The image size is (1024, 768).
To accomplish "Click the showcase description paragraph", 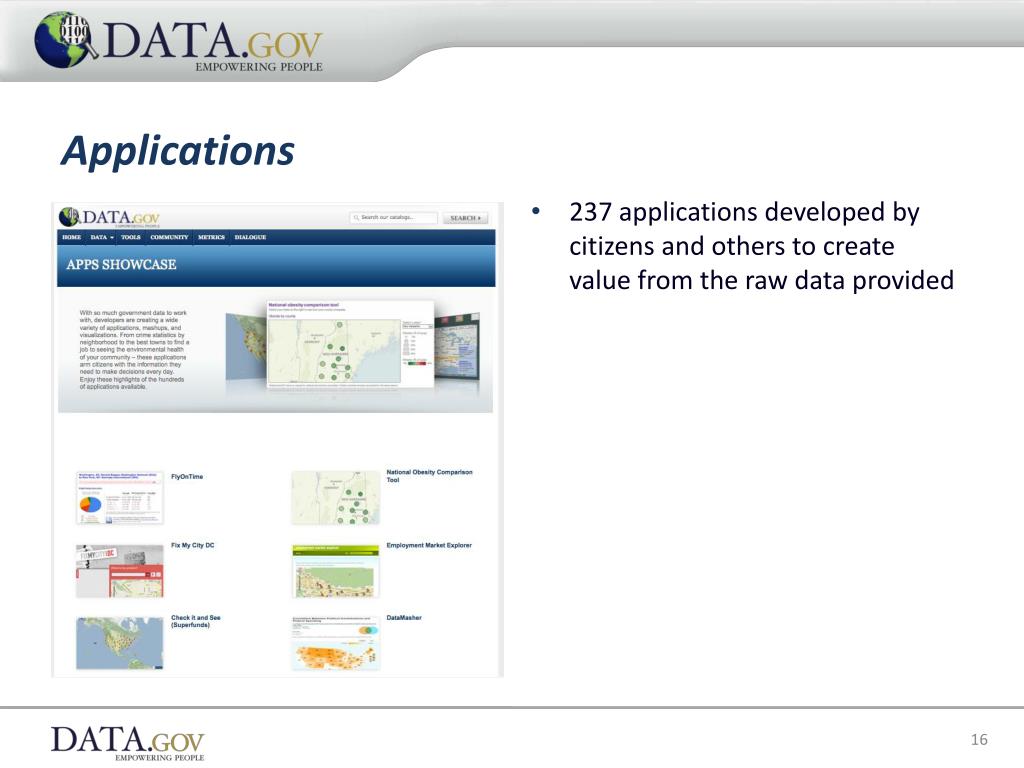I will tap(134, 349).
